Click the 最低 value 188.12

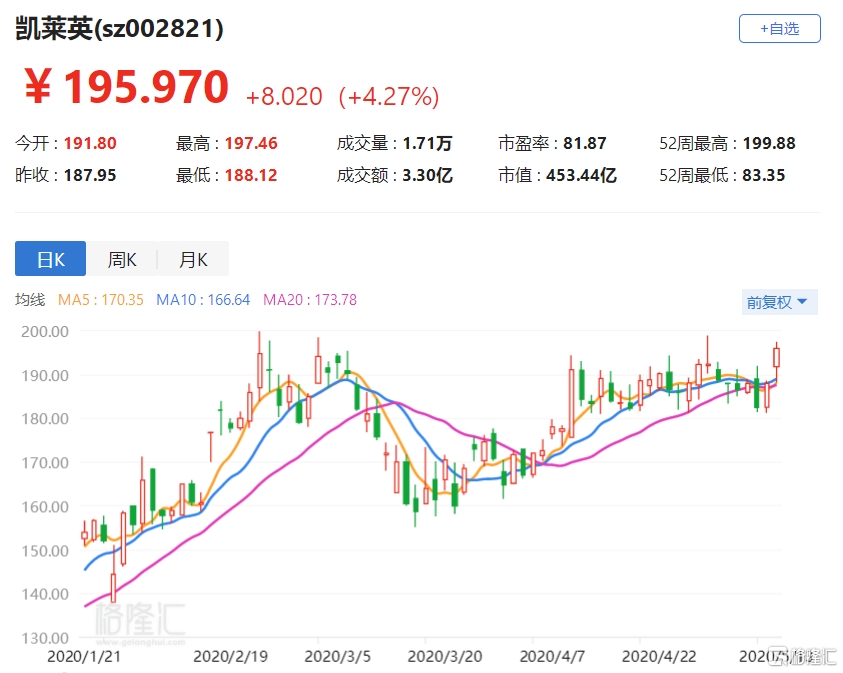point(251,175)
